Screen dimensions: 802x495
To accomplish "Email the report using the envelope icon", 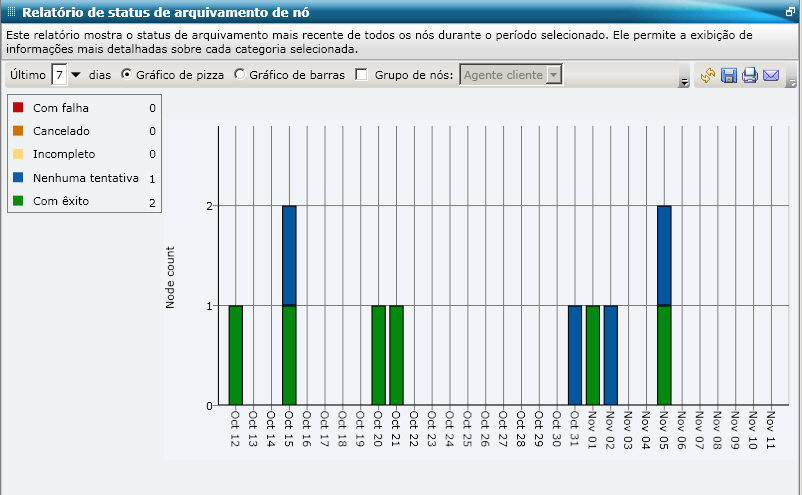I will pos(771,75).
